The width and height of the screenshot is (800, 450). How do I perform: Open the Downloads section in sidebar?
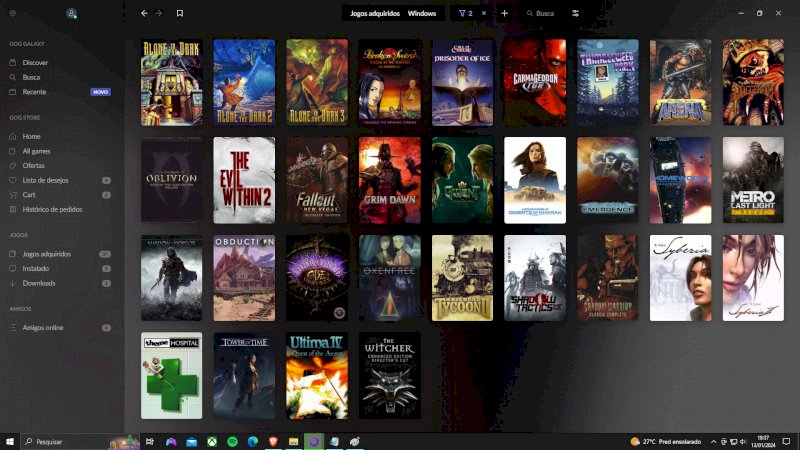39,283
